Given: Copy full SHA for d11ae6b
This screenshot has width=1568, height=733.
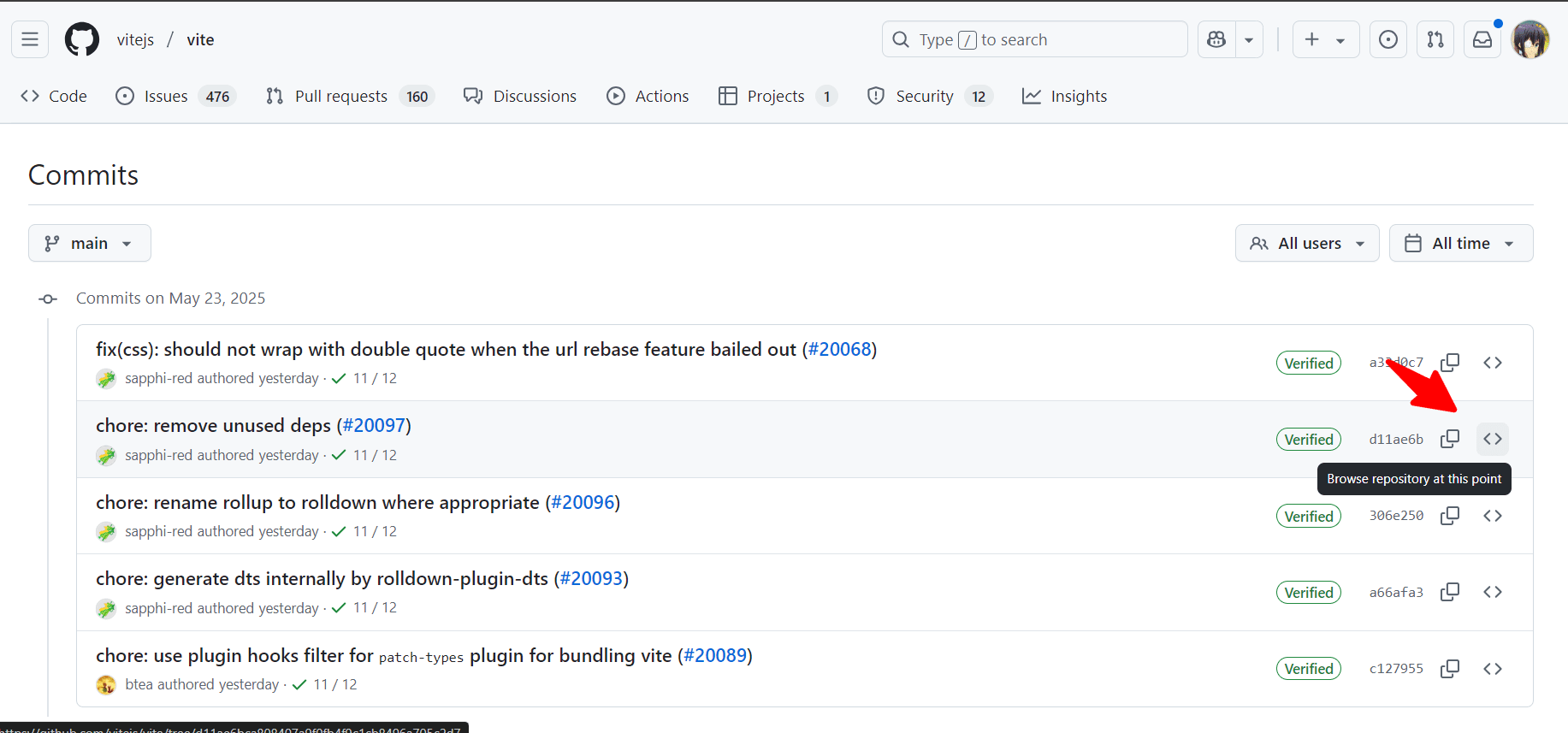Looking at the screenshot, I should click(1450, 439).
